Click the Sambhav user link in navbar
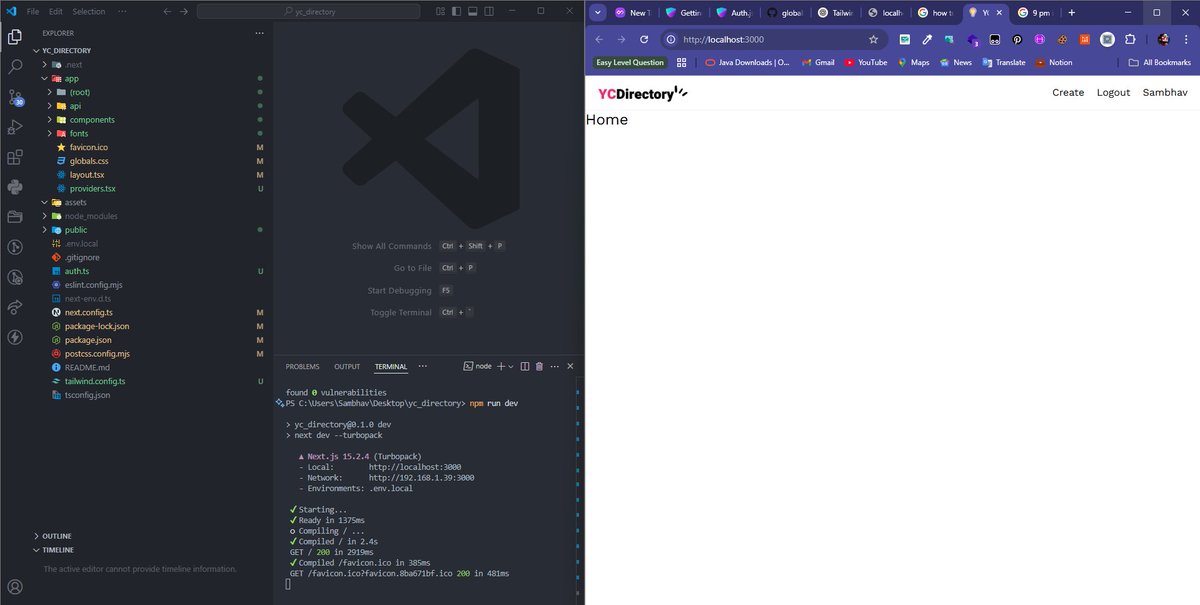The height and width of the screenshot is (605, 1200). tap(1165, 92)
